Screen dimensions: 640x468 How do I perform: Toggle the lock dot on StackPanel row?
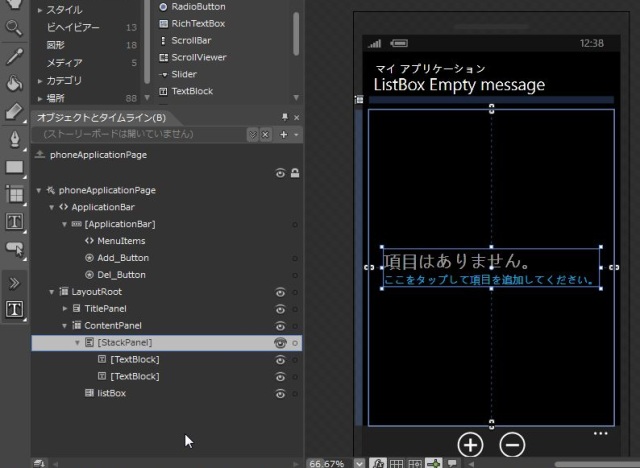(295, 343)
